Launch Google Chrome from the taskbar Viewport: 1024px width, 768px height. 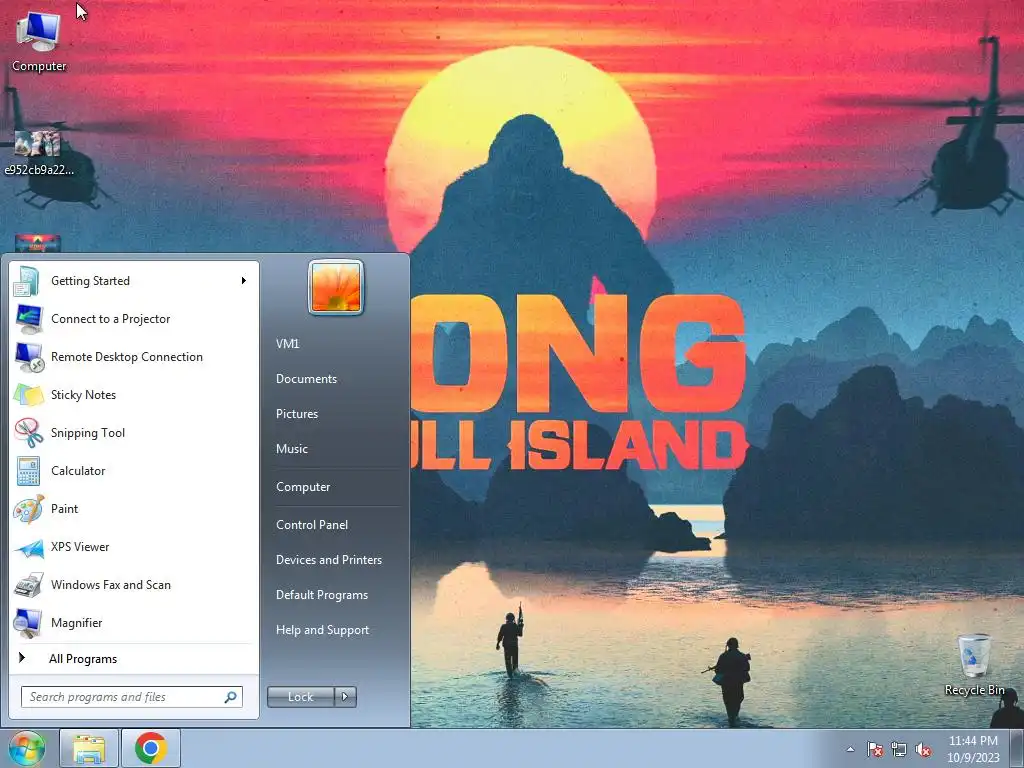pos(151,748)
